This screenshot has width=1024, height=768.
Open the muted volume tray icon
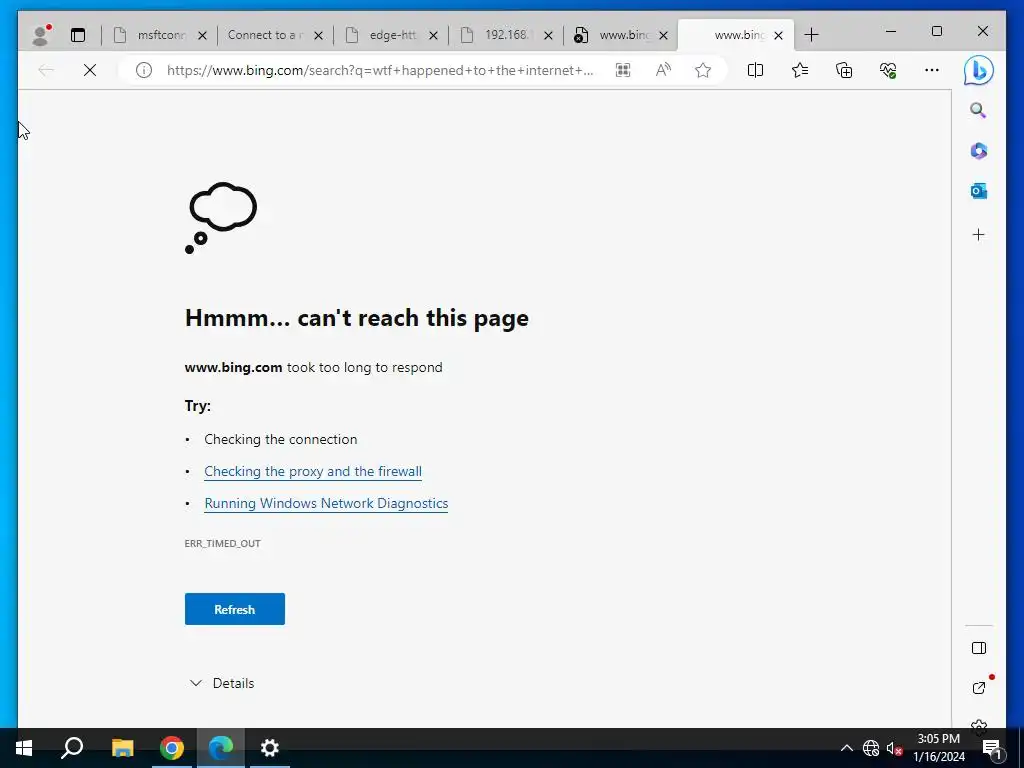point(894,748)
